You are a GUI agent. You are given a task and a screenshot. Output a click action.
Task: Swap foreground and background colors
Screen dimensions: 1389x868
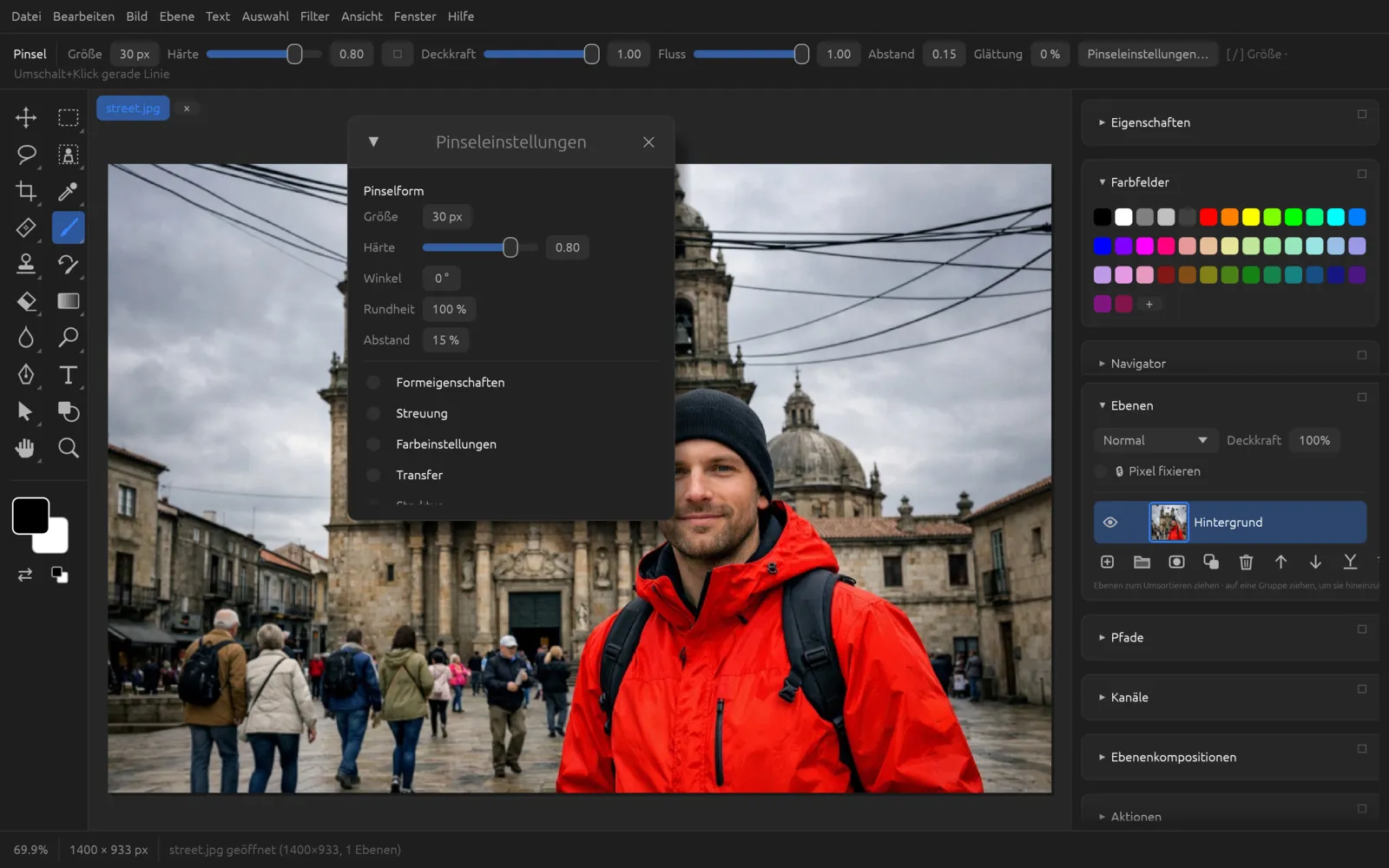[x=25, y=575]
